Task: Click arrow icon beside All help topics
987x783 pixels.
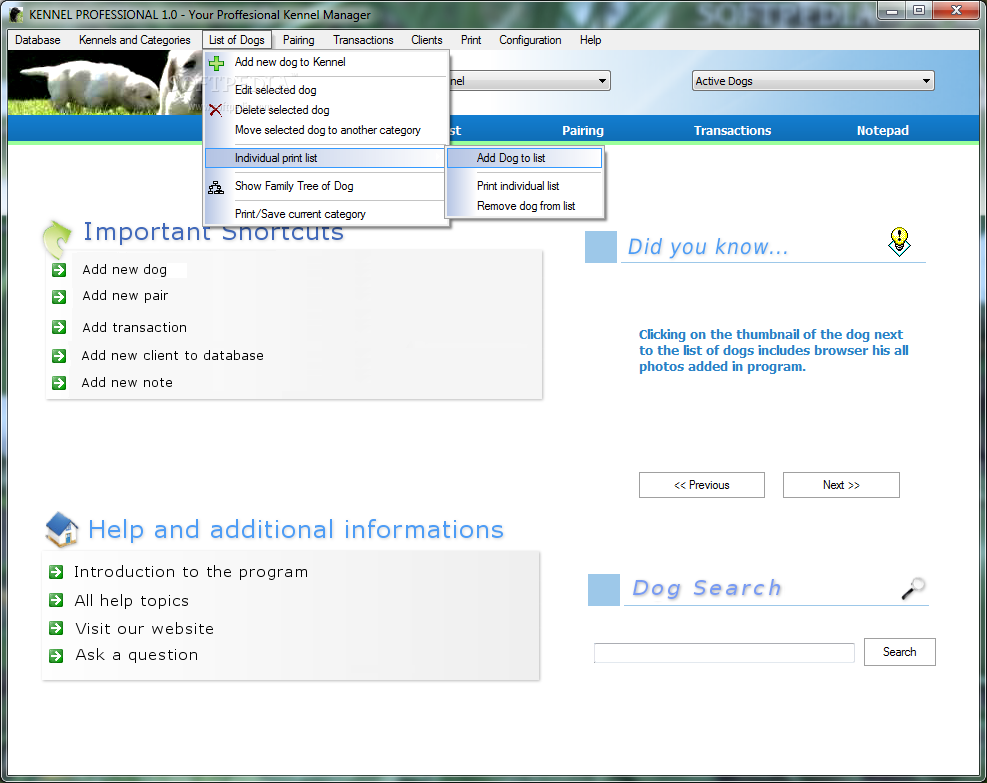Action: point(56,600)
